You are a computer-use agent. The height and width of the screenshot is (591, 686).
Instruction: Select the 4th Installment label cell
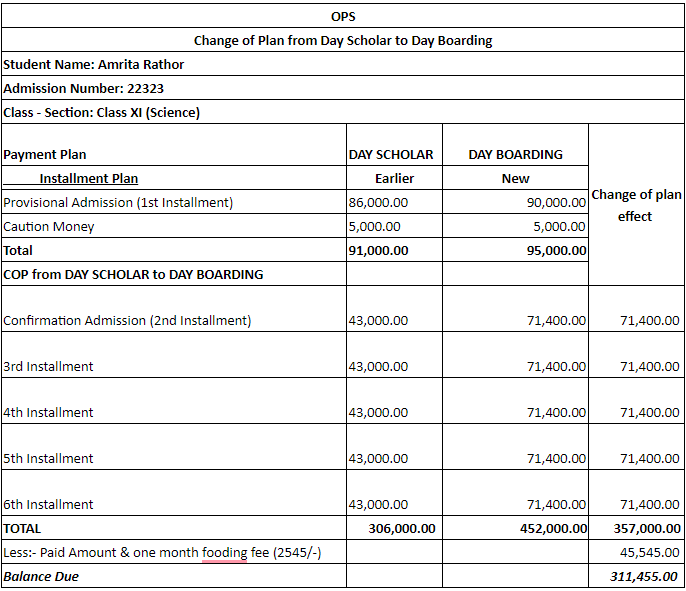(48, 412)
